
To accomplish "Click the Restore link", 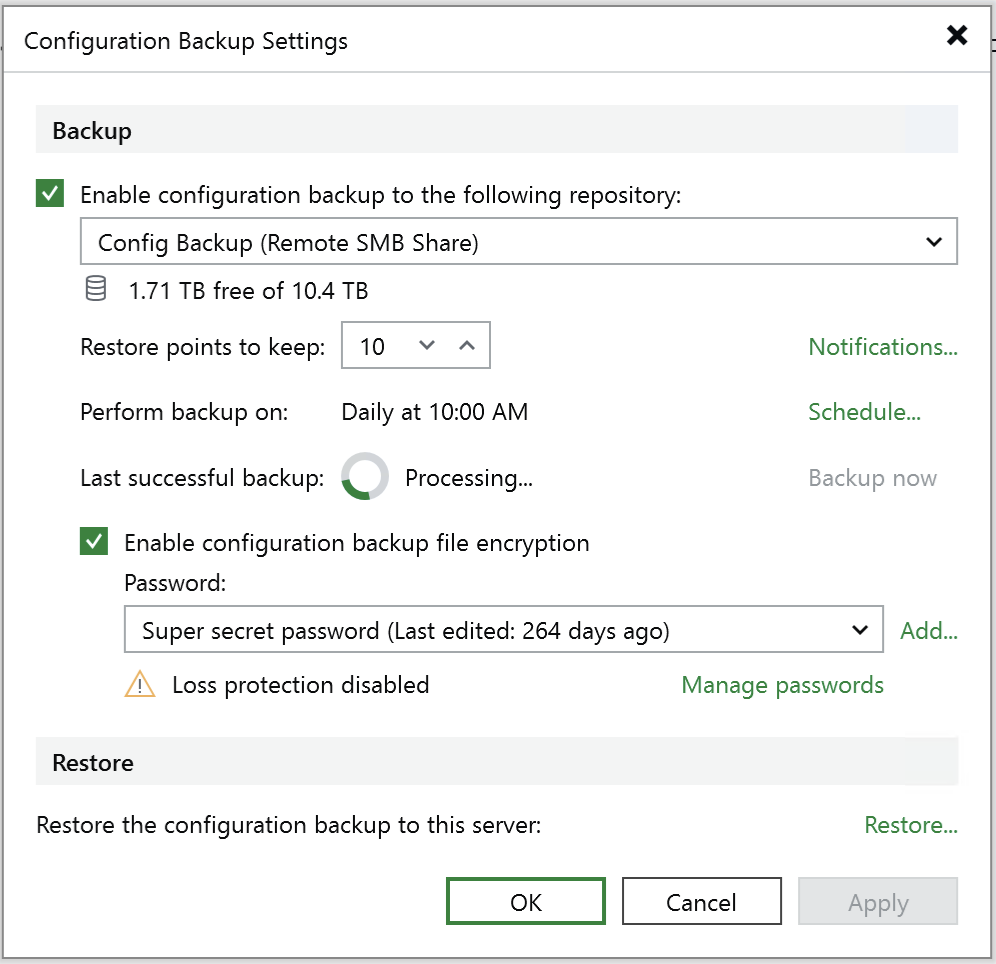I will [911, 825].
